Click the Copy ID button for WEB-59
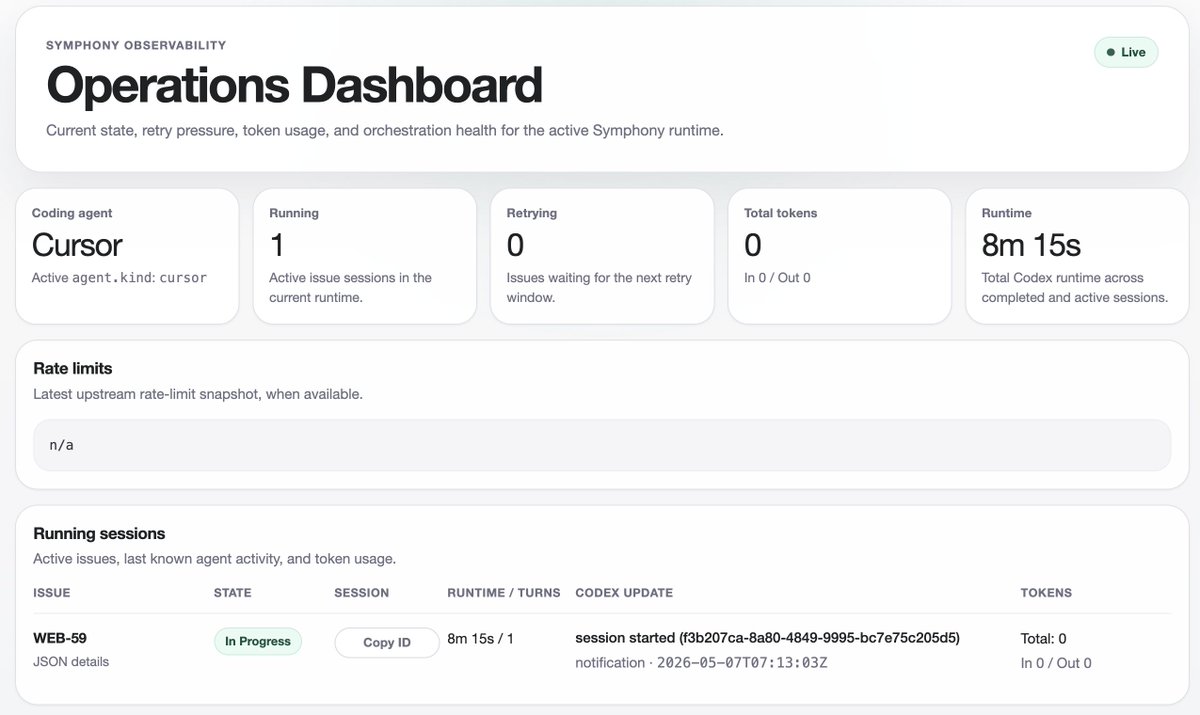Image resolution: width=1200 pixels, height=715 pixels. tap(386, 642)
